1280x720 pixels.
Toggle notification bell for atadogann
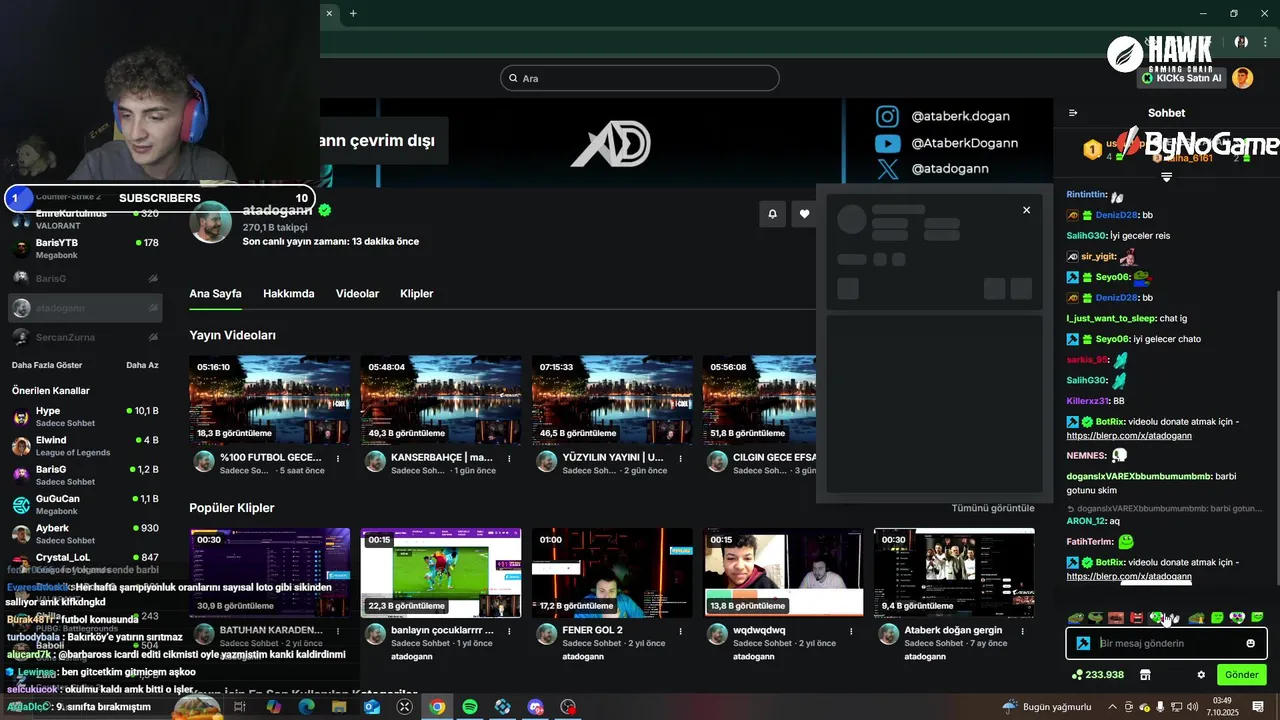pos(772,213)
